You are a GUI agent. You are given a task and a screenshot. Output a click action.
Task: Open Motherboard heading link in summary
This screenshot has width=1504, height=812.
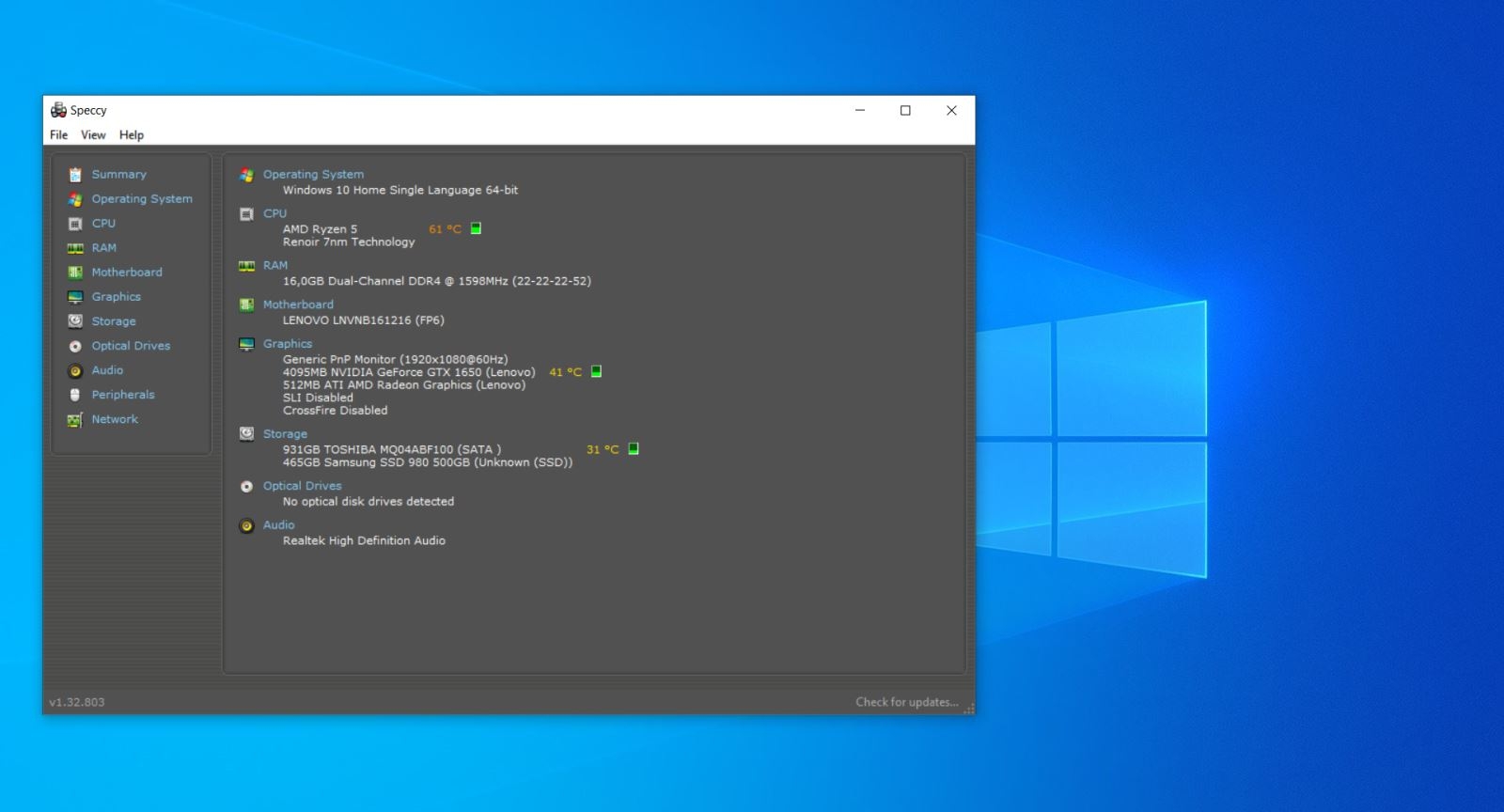(298, 304)
